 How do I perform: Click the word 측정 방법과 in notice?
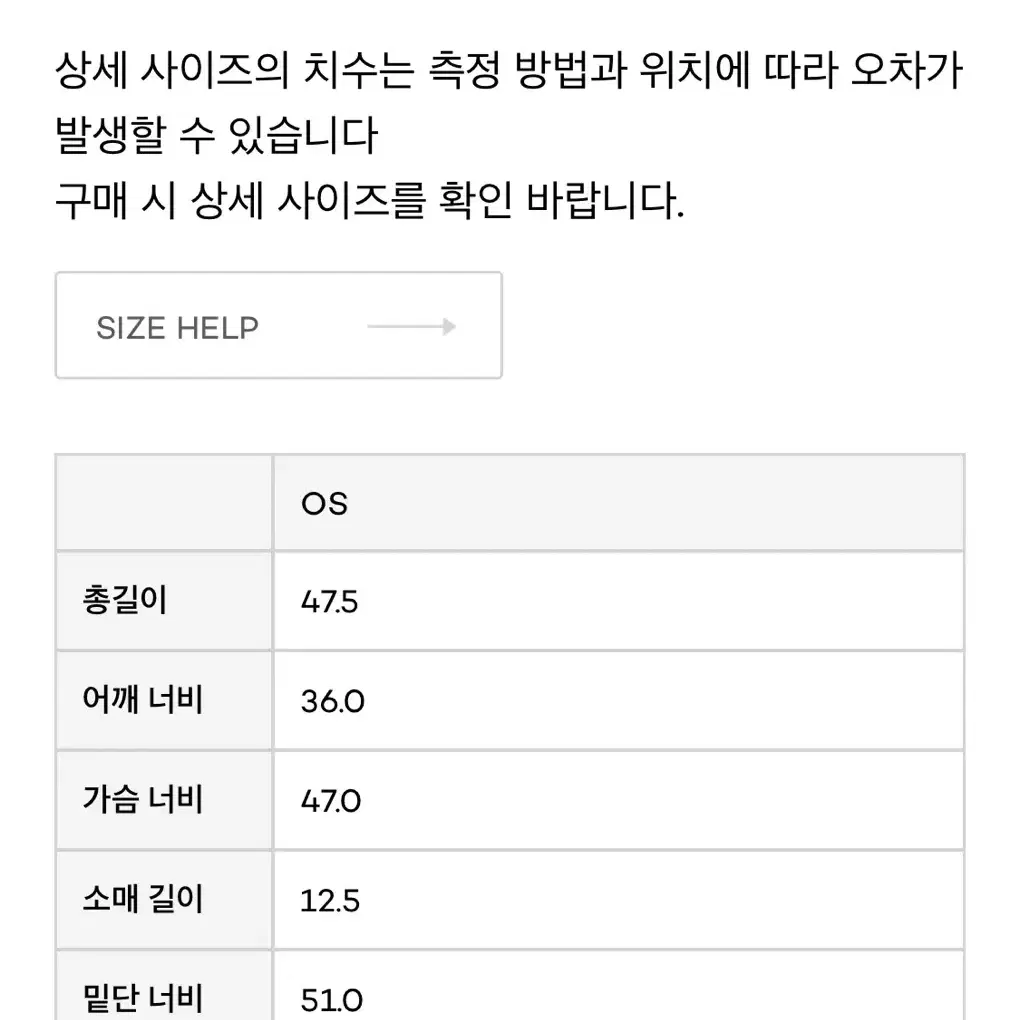point(528,70)
